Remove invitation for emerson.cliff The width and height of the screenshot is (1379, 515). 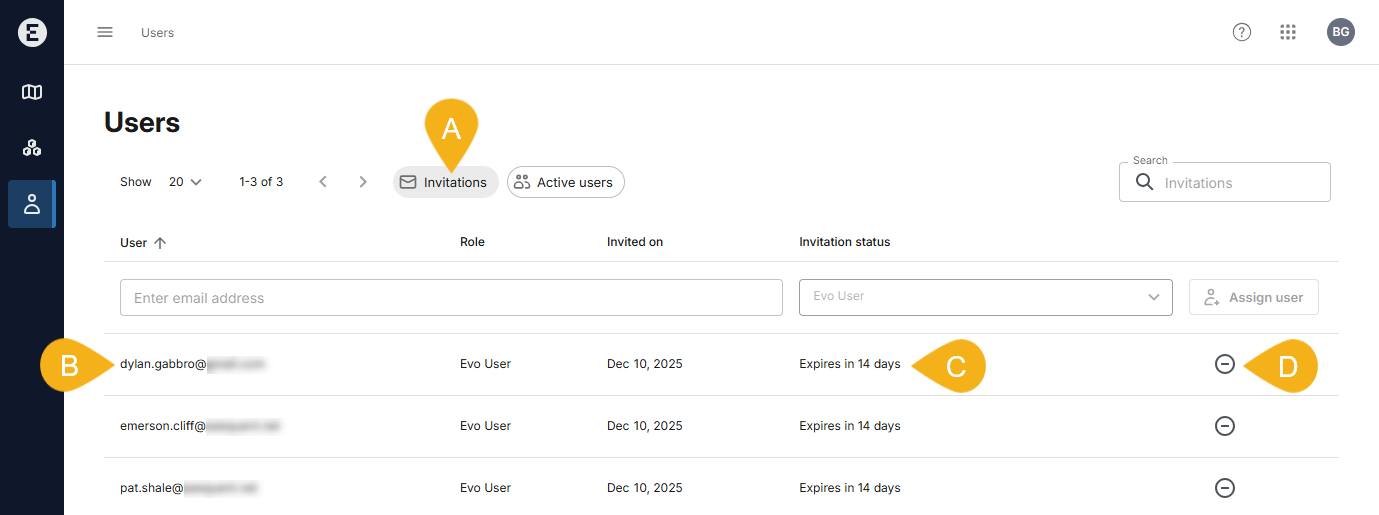click(x=1224, y=426)
